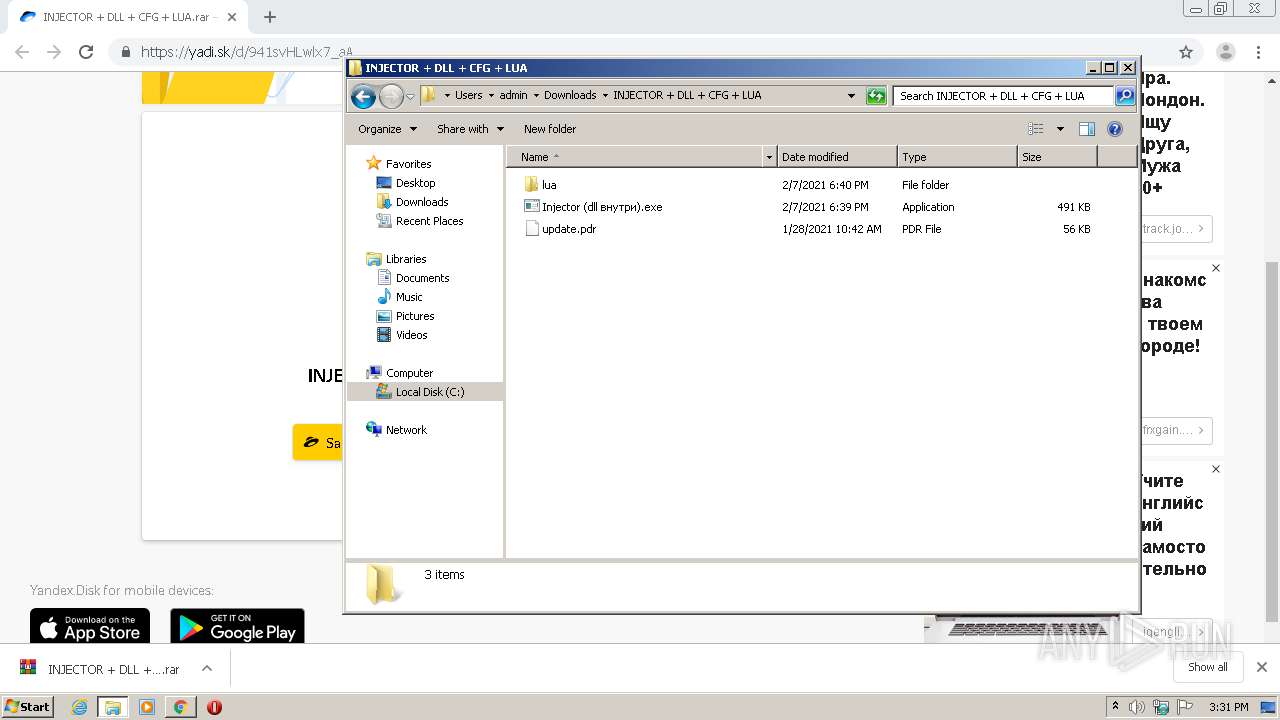
Task: Click the taskbar clock 3:31 PM
Action: point(1229,707)
